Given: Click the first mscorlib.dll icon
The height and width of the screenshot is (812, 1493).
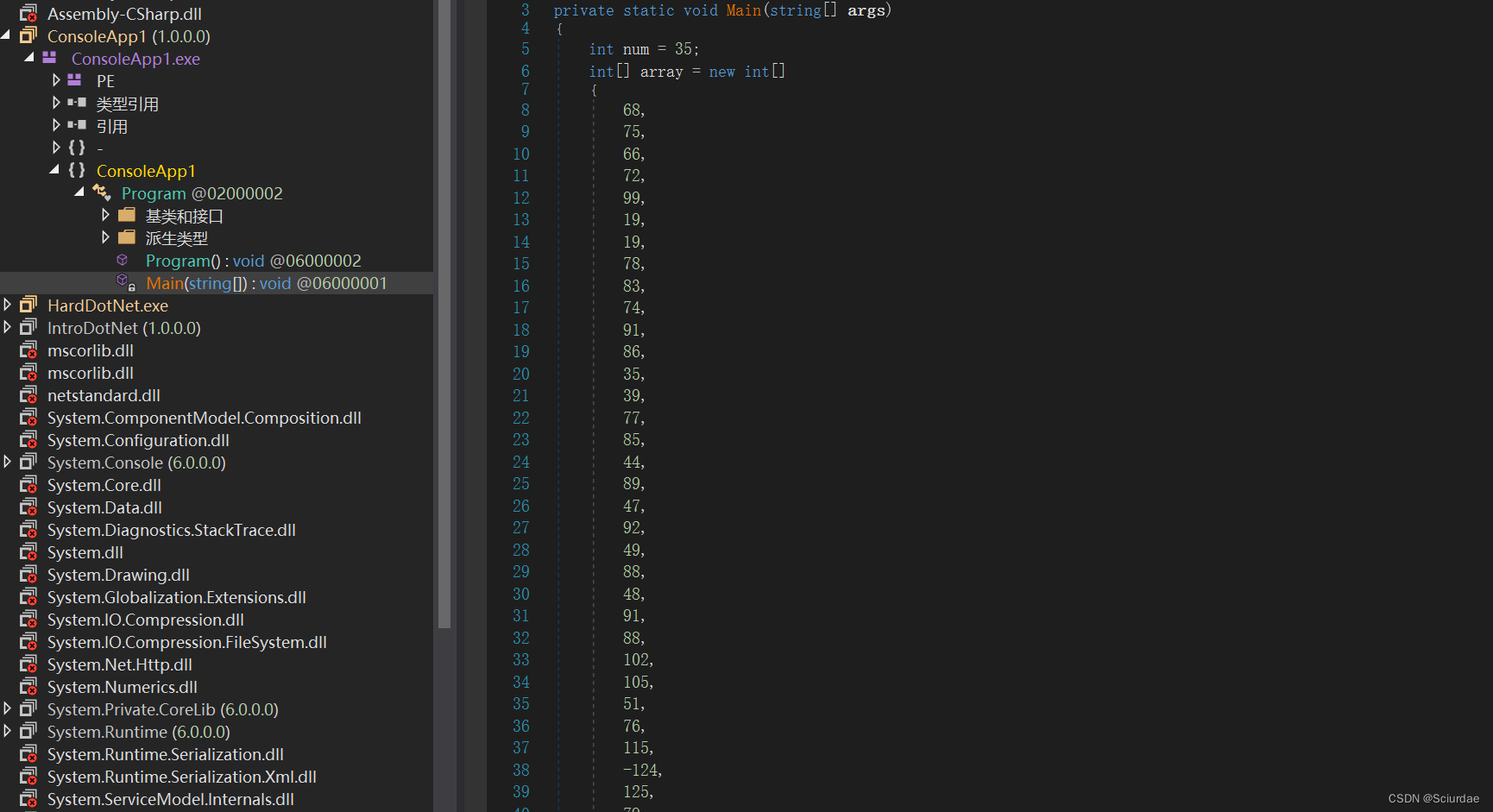Looking at the screenshot, I should (28, 349).
